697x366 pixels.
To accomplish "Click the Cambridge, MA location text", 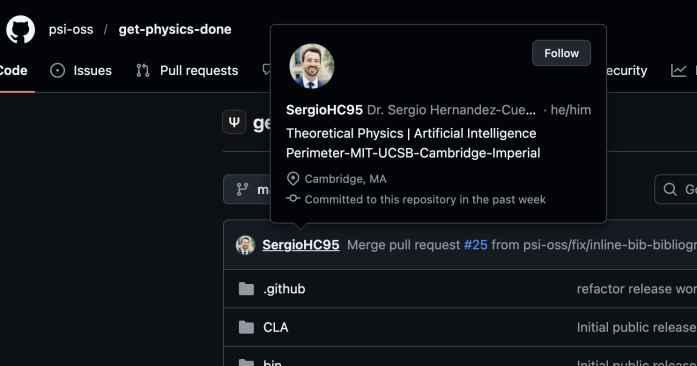I will 345,179.
